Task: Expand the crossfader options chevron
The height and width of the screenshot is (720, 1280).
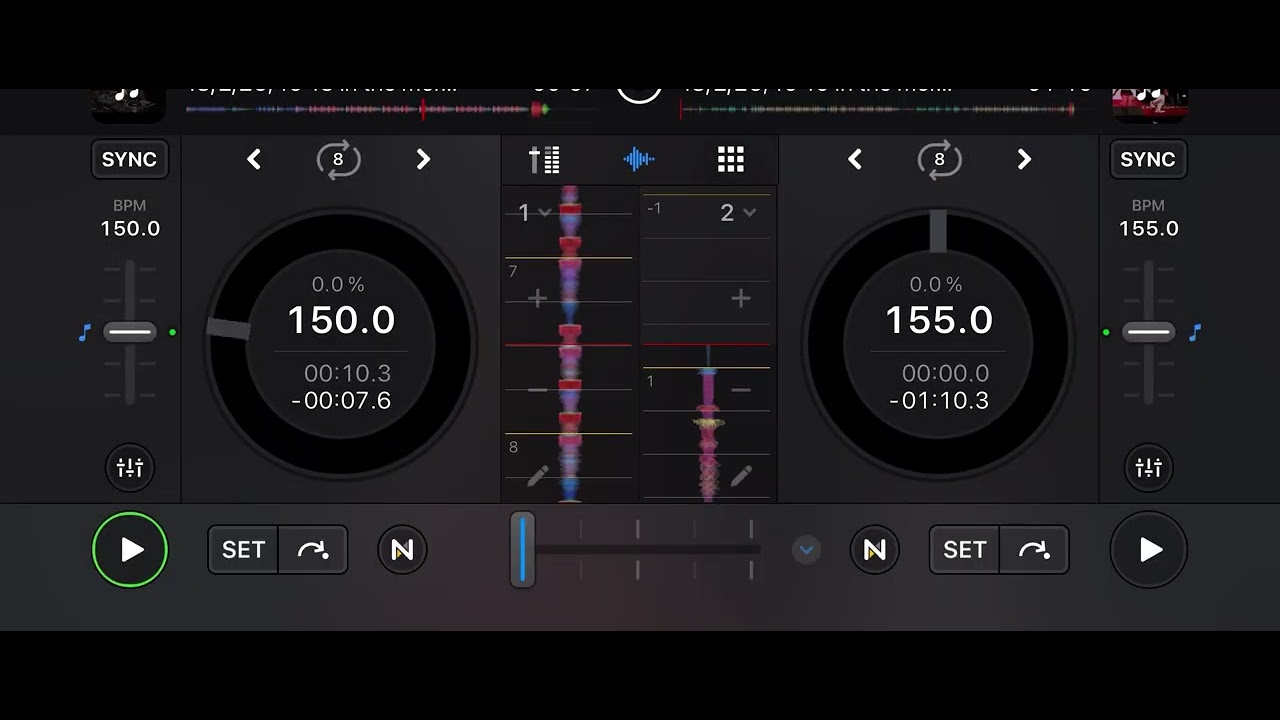Action: pyautogui.click(x=806, y=549)
